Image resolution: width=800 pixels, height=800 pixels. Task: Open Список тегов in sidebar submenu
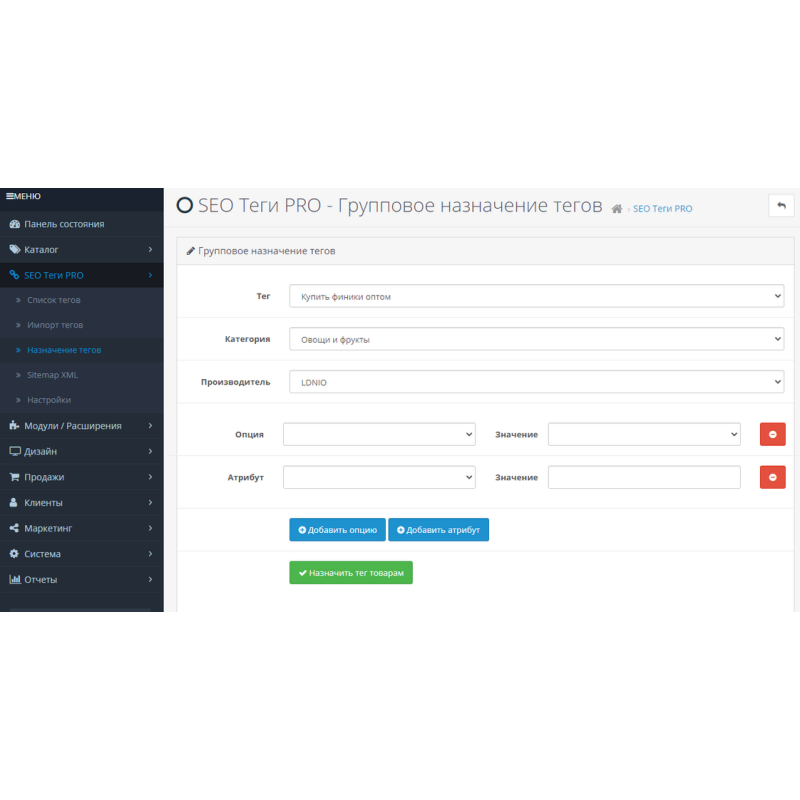pos(54,300)
